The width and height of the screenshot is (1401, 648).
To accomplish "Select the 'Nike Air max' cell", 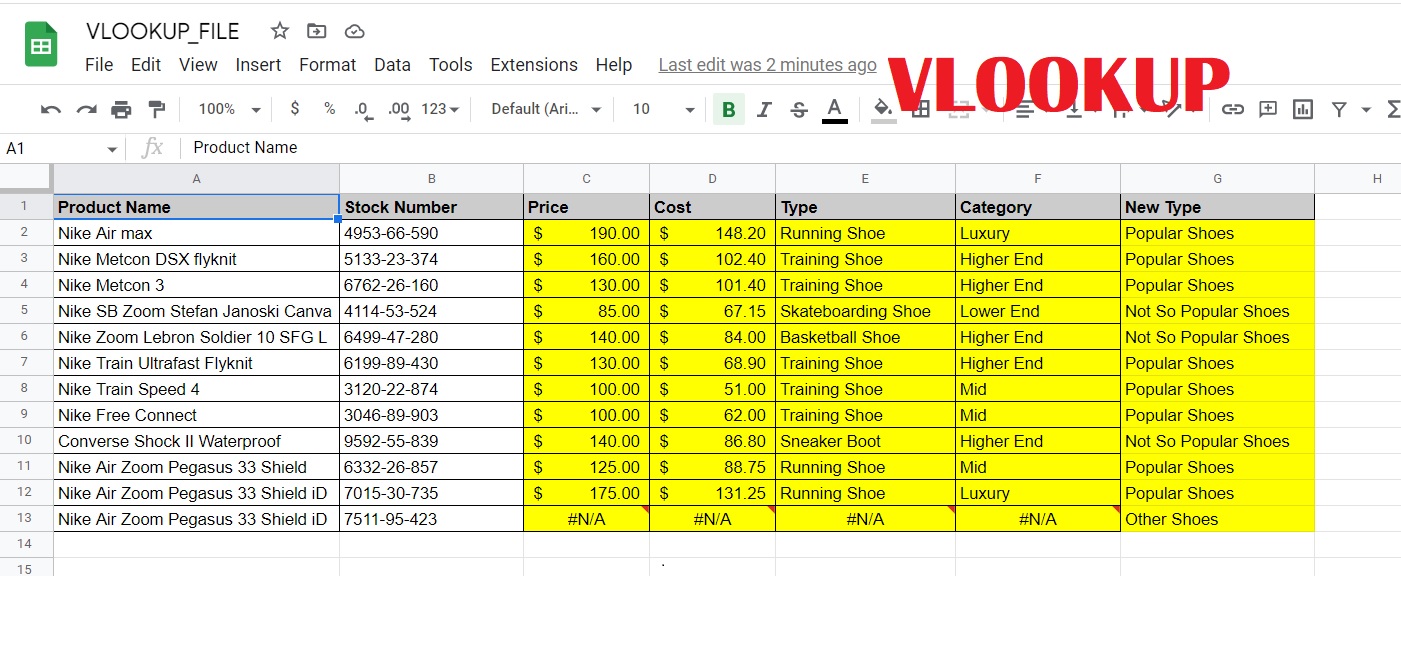I will (196, 233).
